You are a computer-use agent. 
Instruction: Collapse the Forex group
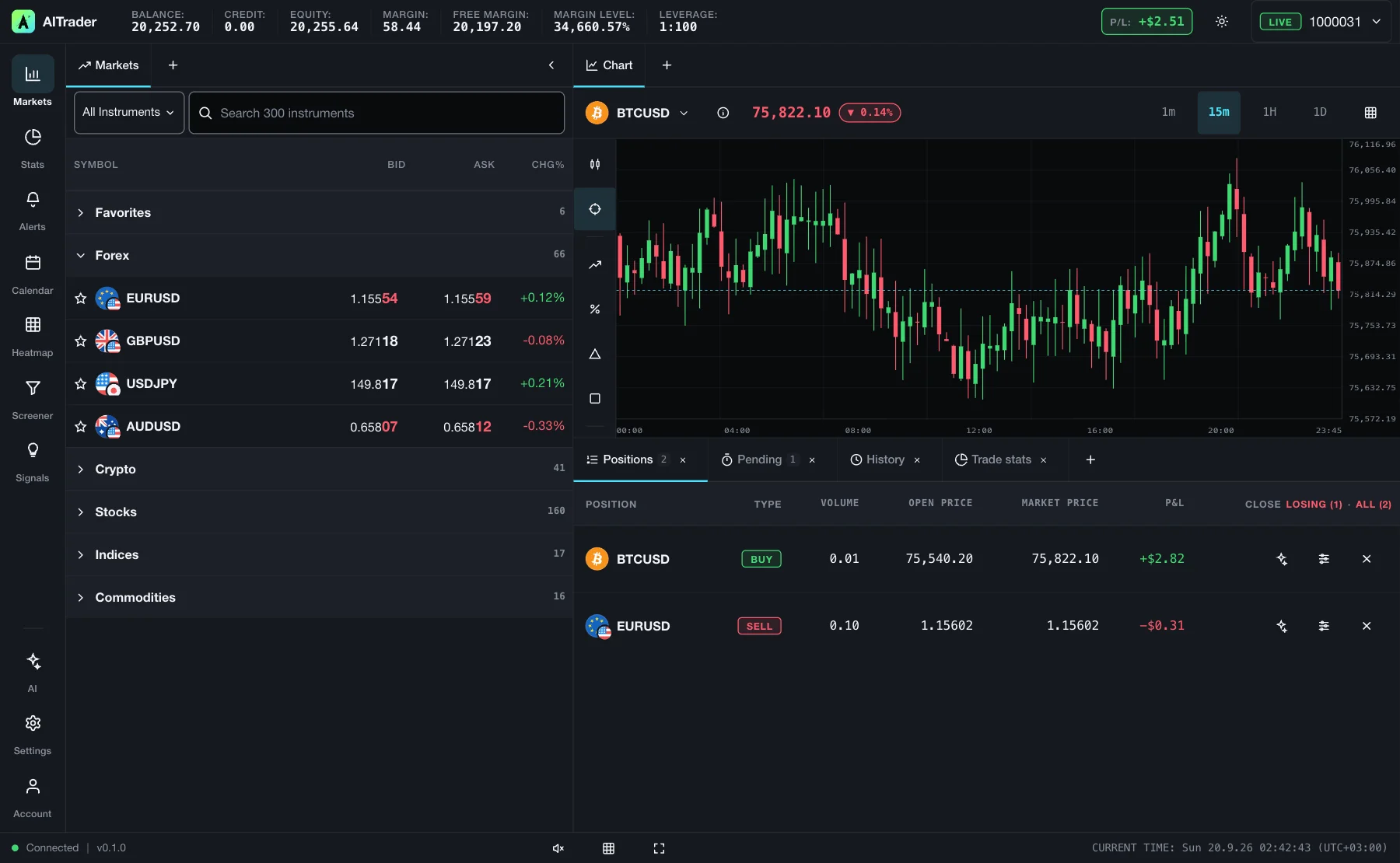pyautogui.click(x=319, y=255)
